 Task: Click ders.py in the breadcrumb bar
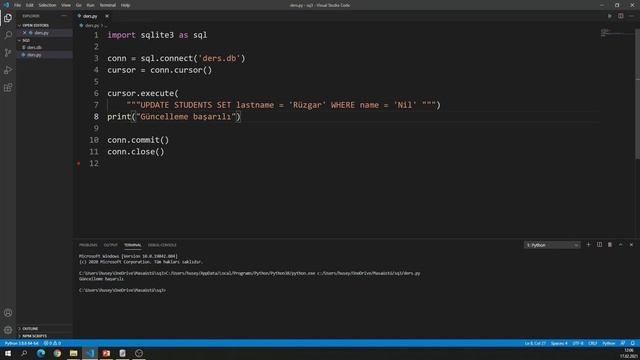(x=91, y=25)
